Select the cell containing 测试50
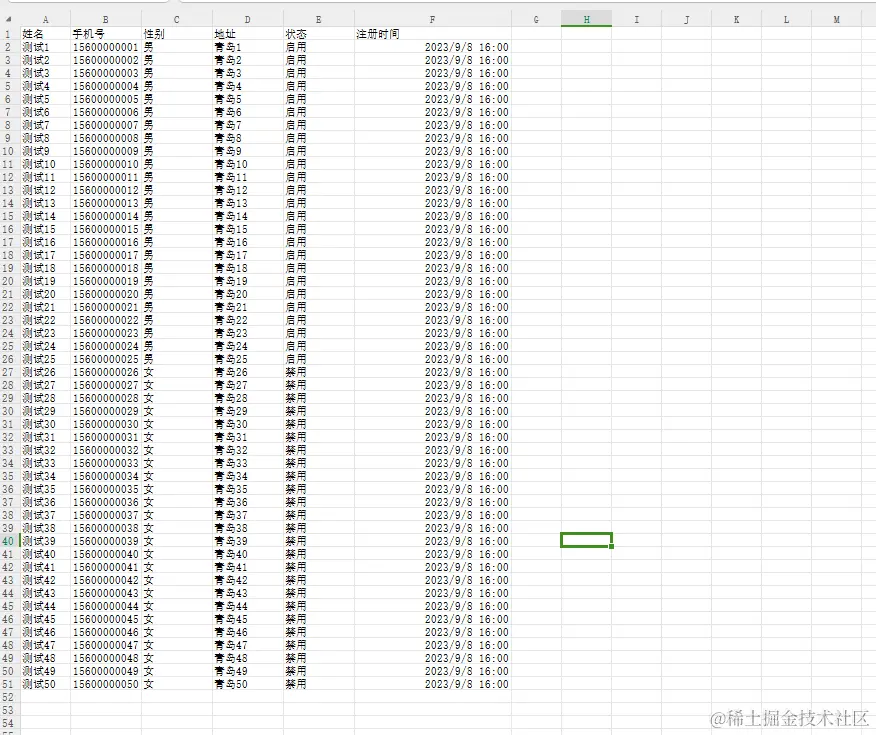The image size is (876, 735). pyautogui.click(x=45, y=685)
